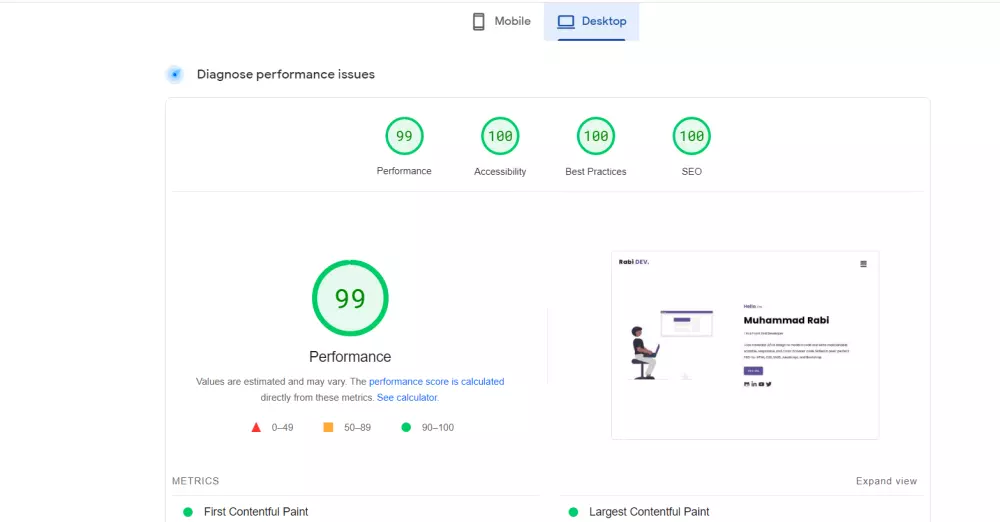The image size is (1000, 522).
Task: Follow the 'See calculator' link
Action: click(407, 398)
